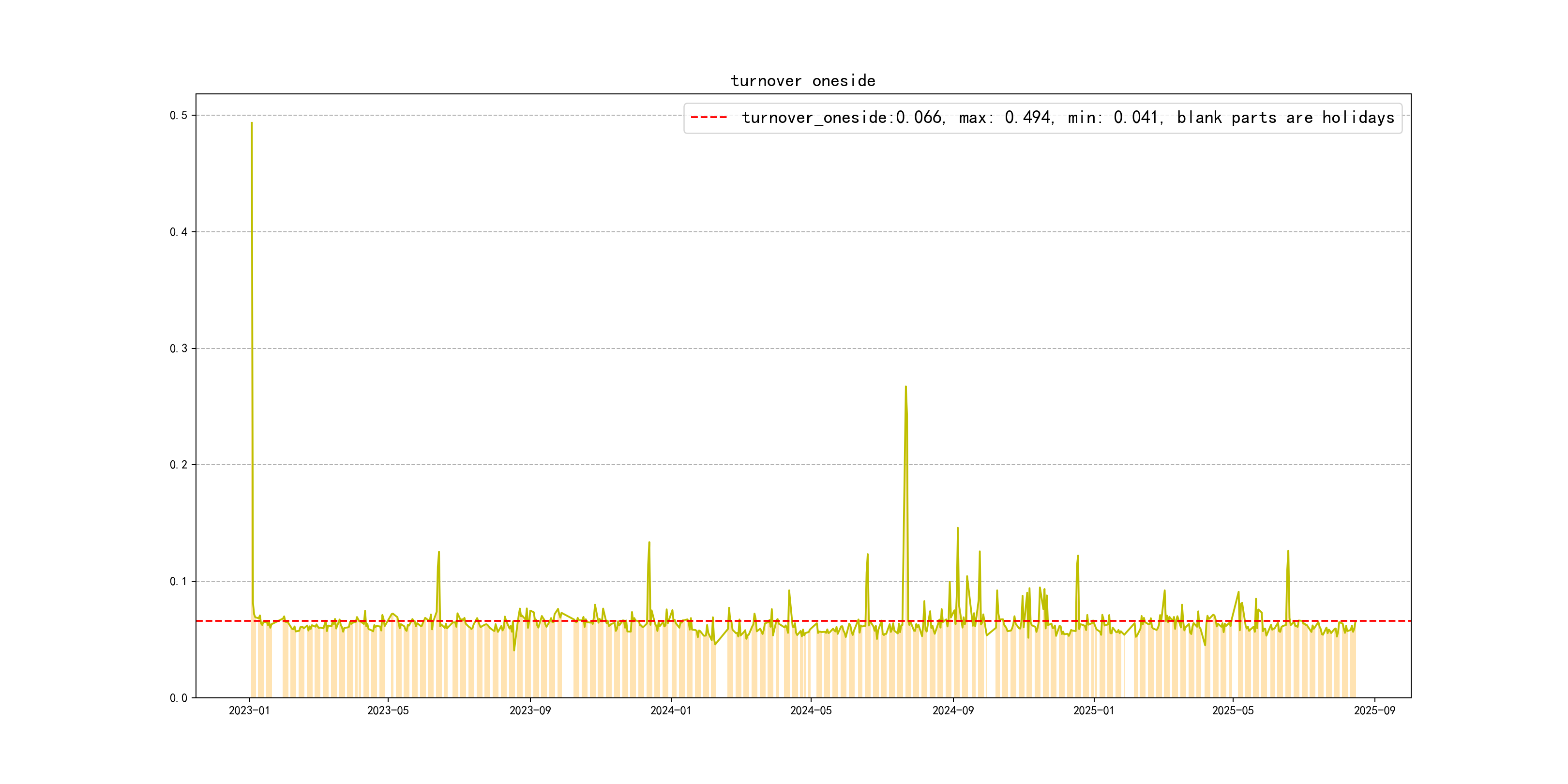Click the y-axis label 0.4
The image size is (1568, 784).
pos(179,232)
